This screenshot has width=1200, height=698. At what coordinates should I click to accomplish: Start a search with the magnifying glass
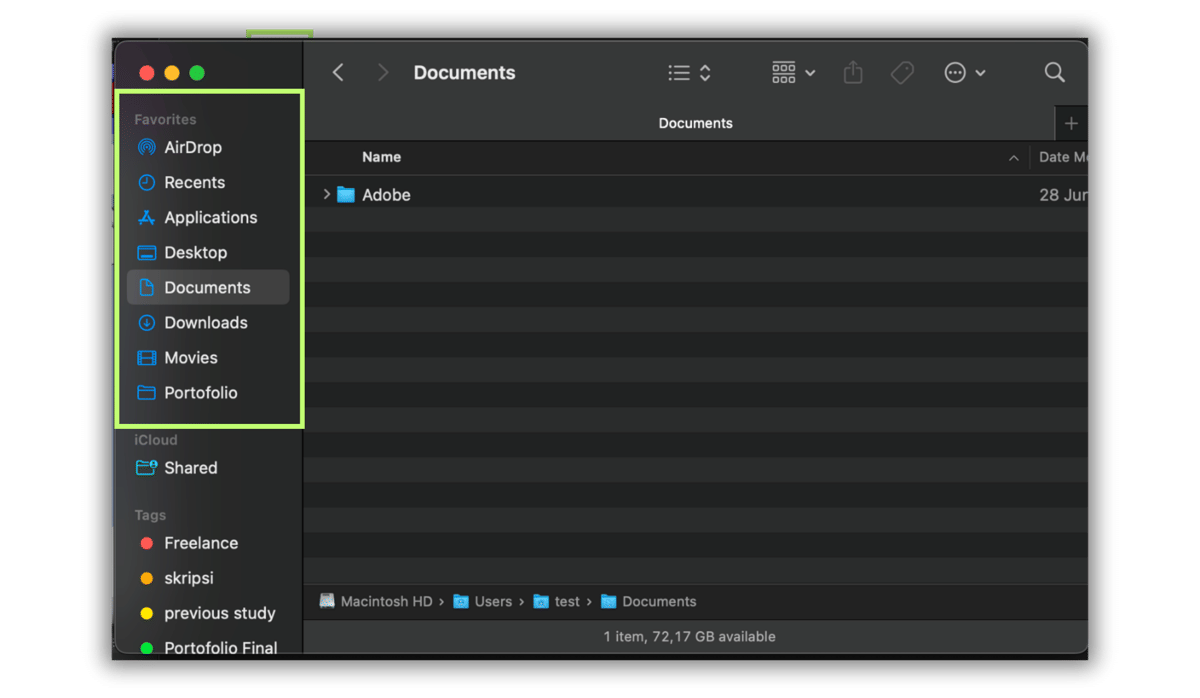(1054, 72)
